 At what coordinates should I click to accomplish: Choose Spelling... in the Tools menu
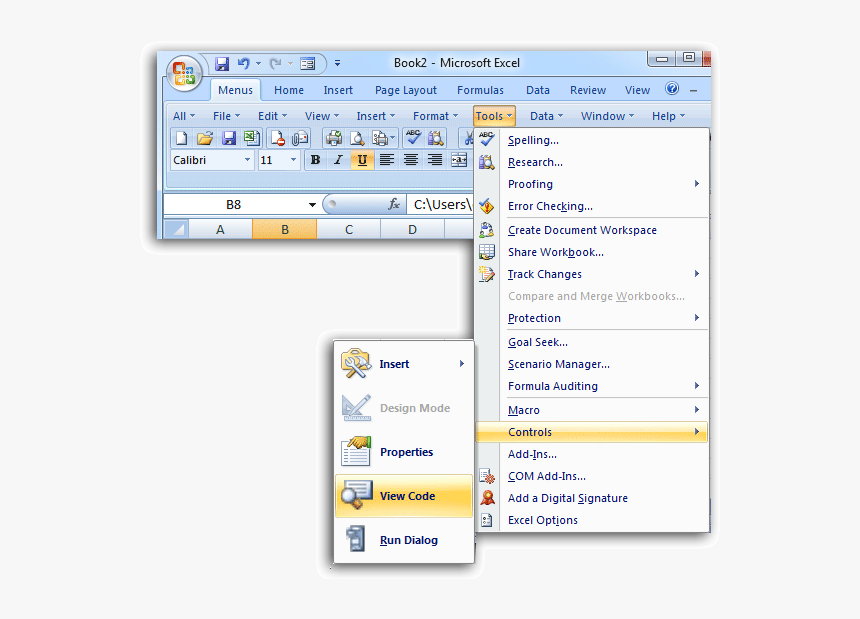(592, 140)
